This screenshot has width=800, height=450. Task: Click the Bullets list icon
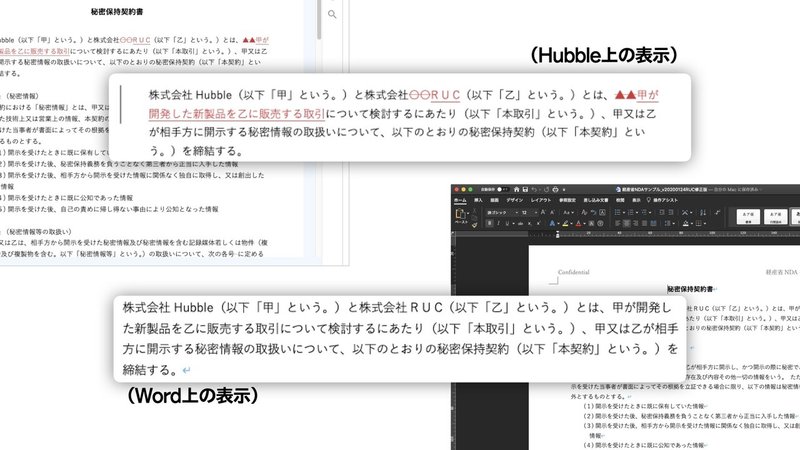[x=617, y=212]
